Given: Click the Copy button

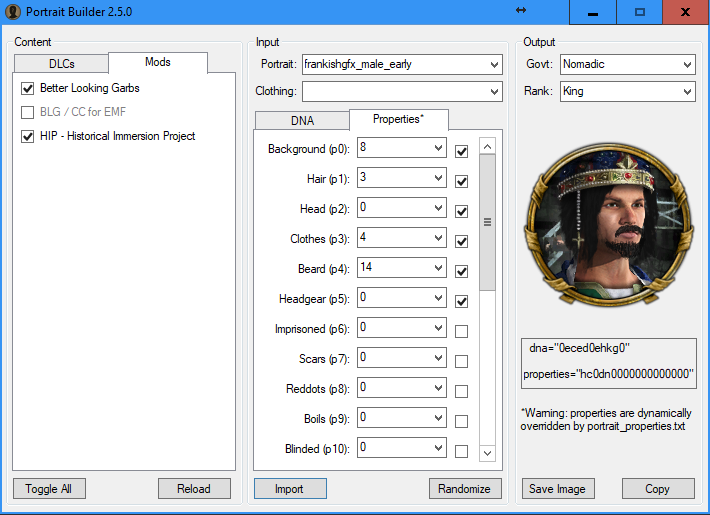Looking at the screenshot, I should [x=658, y=489].
